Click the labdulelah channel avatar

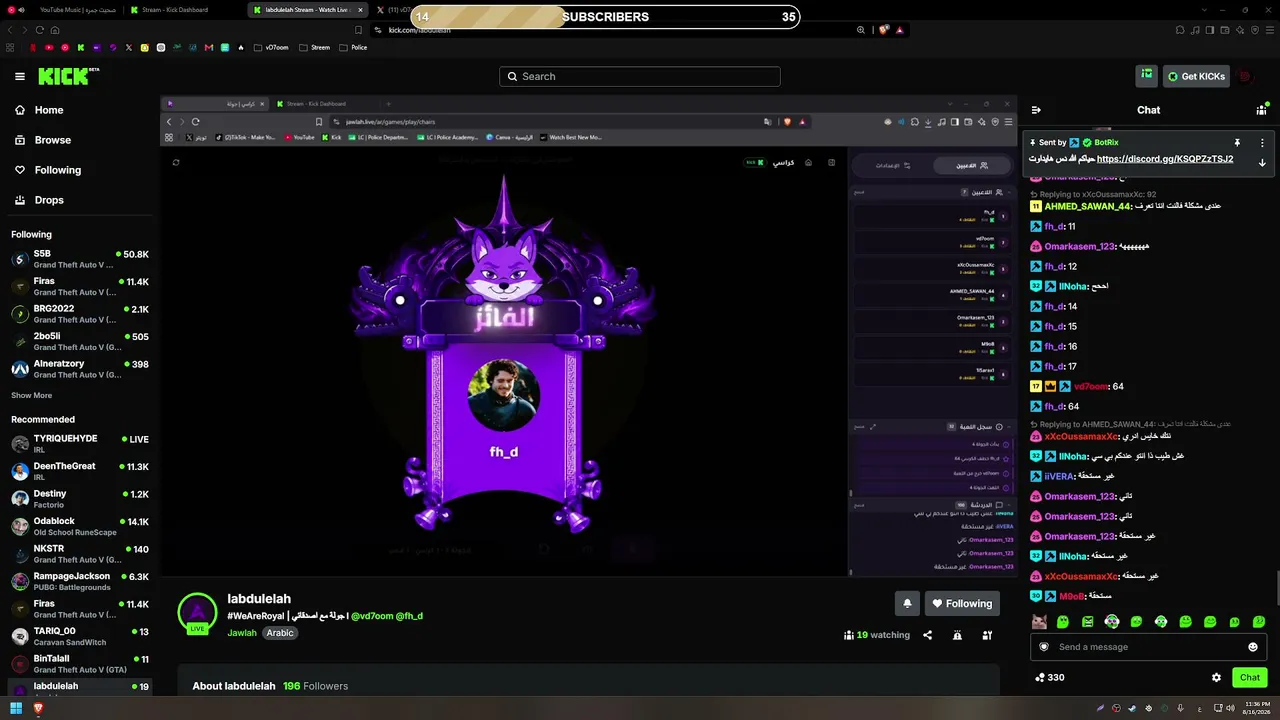(197, 613)
